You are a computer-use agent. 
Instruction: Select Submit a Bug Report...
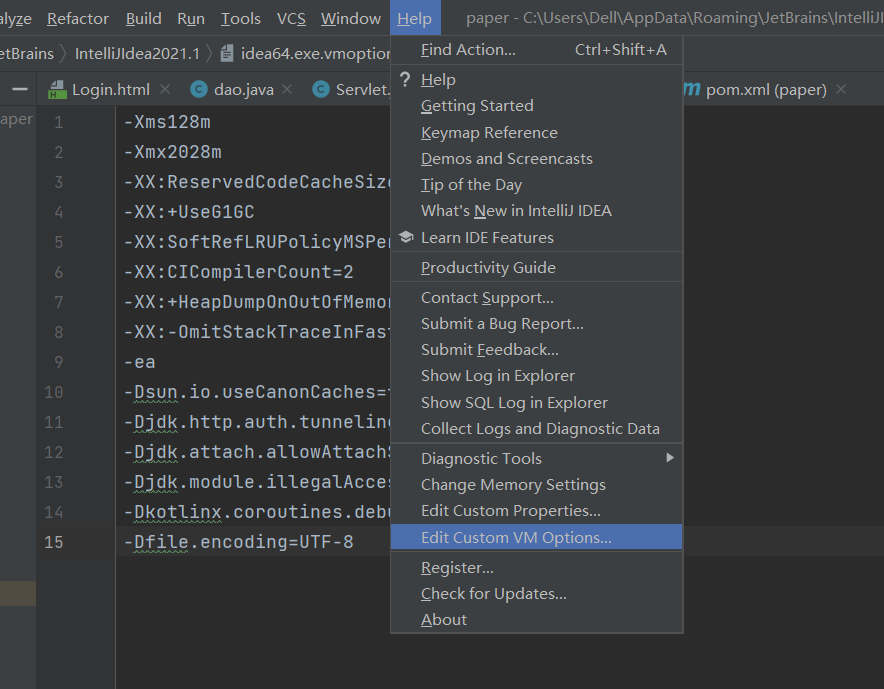(x=536, y=323)
